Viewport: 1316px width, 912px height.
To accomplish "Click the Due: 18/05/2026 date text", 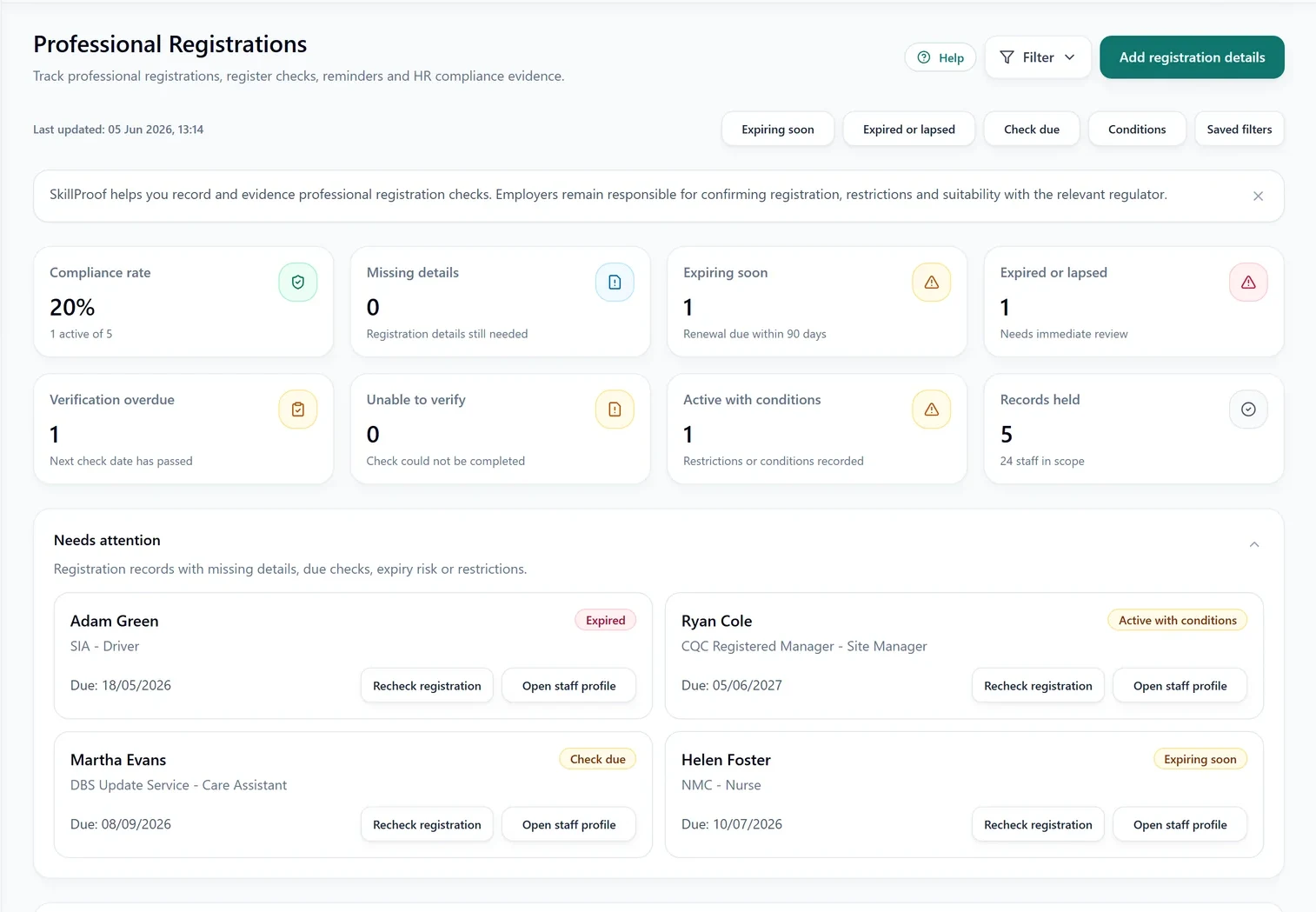I will (x=121, y=685).
